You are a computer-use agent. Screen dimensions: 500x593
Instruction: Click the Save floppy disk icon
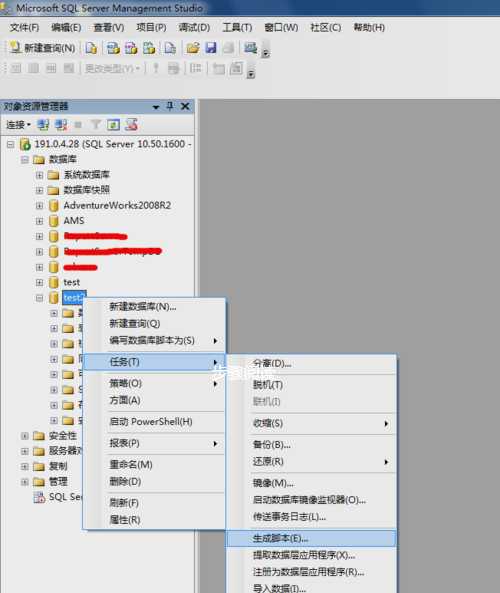210,48
